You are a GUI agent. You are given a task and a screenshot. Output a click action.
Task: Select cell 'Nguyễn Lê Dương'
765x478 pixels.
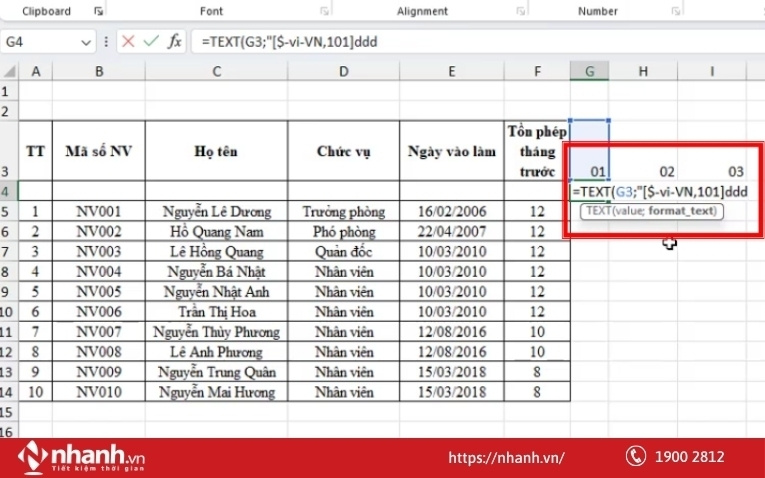[217, 212]
